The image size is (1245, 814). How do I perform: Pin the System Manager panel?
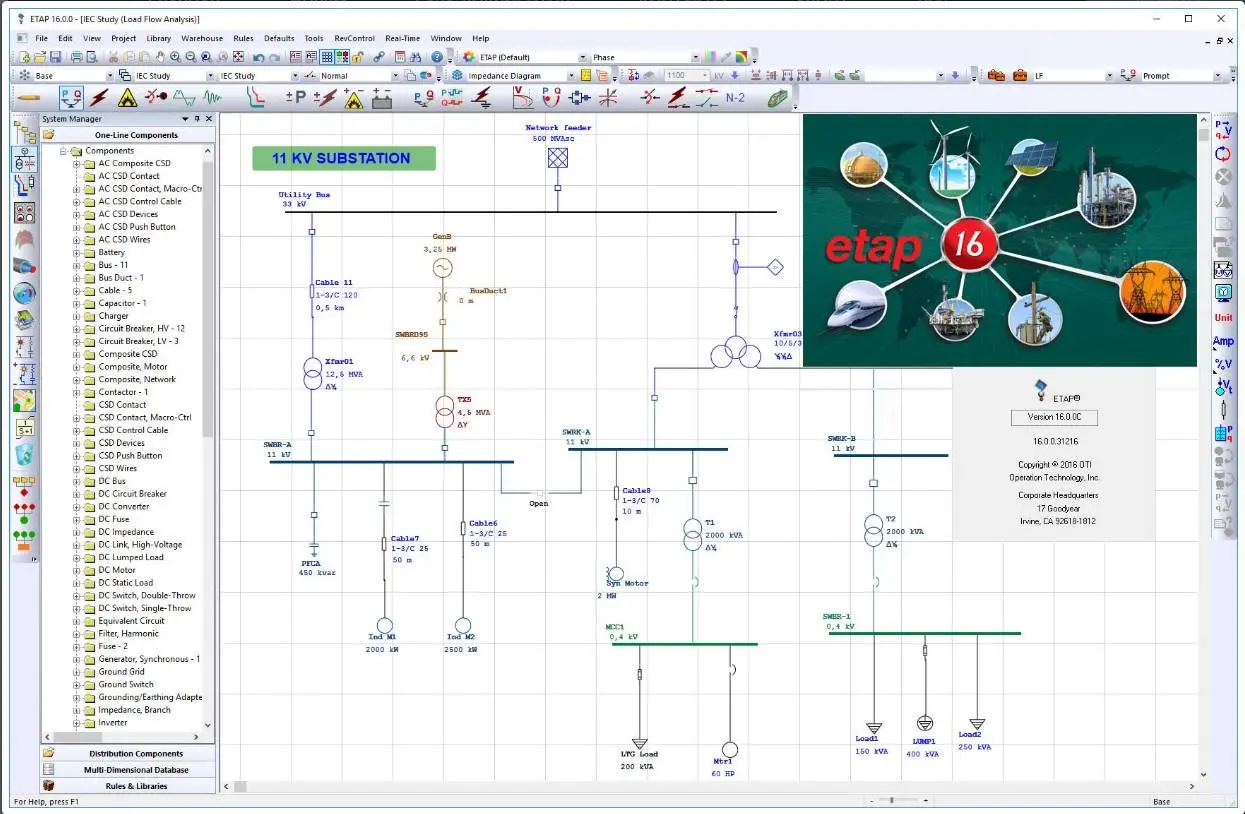point(198,118)
